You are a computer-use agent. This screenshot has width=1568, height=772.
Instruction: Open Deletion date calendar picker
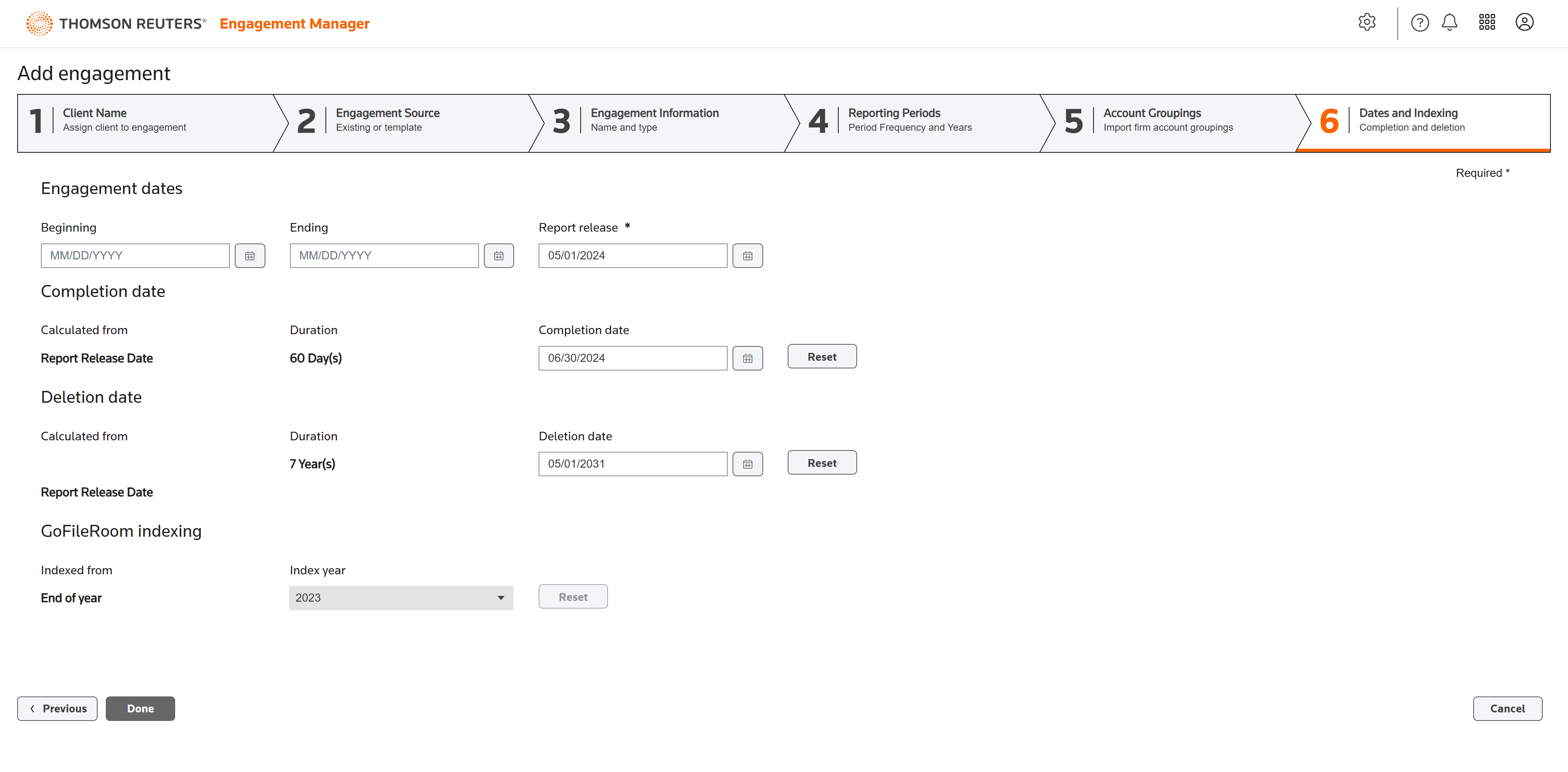(748, 464)
